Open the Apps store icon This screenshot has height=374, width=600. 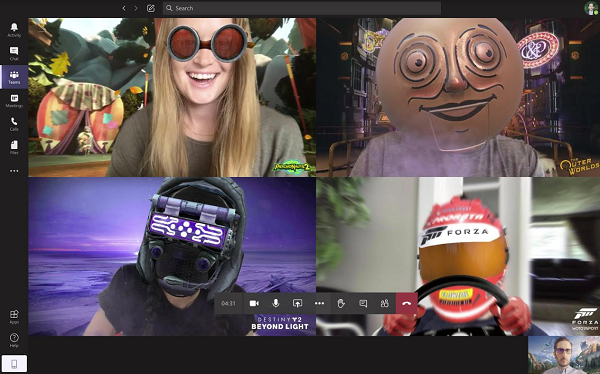point(14,317)
